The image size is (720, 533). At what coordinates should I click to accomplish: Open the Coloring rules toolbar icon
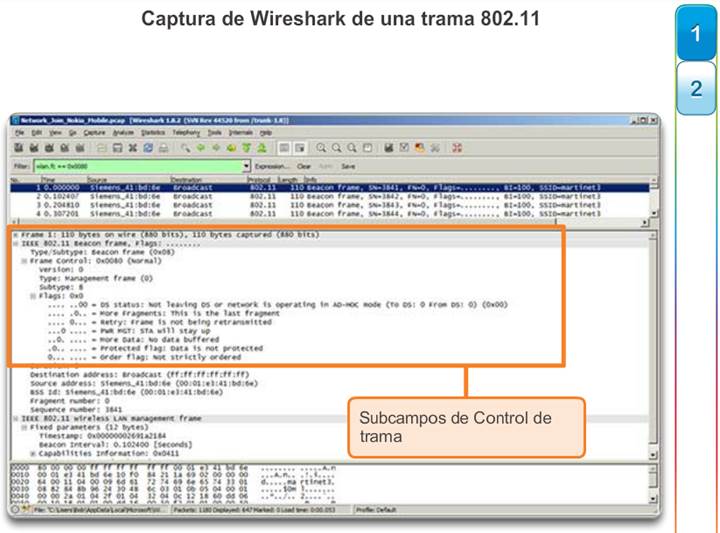click(x=419, y=148)
